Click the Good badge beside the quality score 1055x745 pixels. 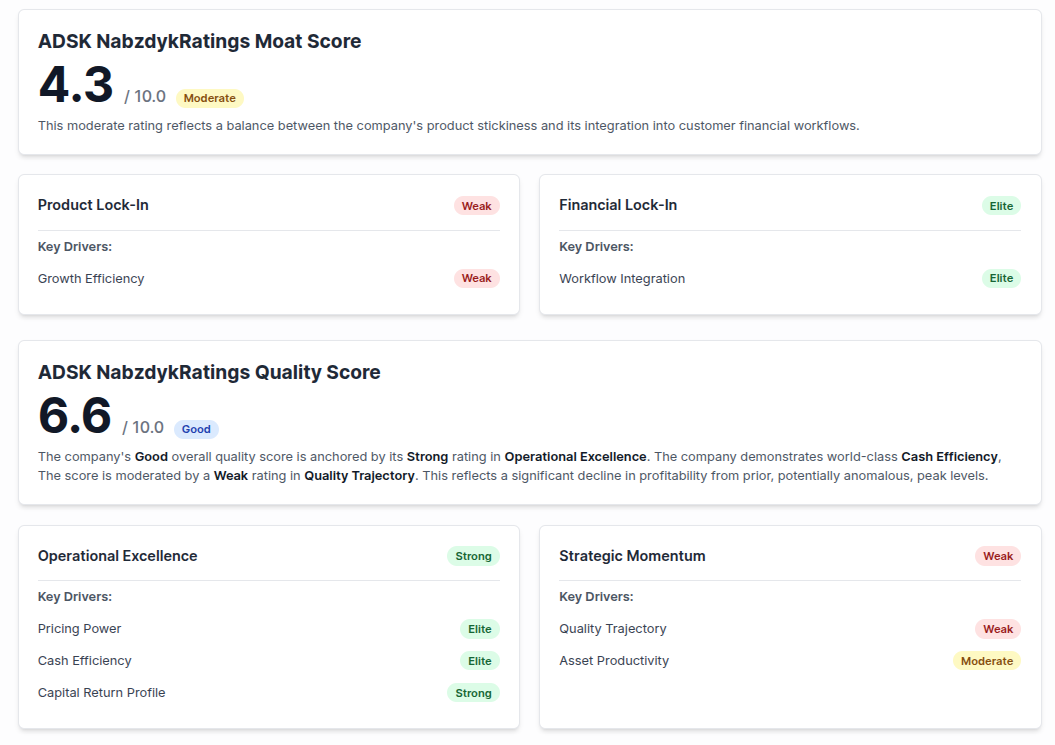(196, 429)
